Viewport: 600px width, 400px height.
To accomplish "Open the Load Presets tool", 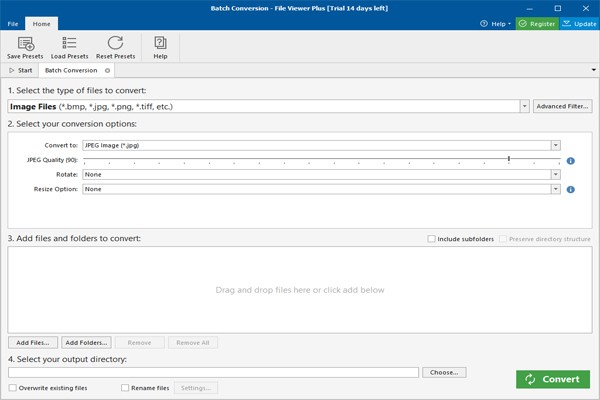I will click(x=69, y=47).
